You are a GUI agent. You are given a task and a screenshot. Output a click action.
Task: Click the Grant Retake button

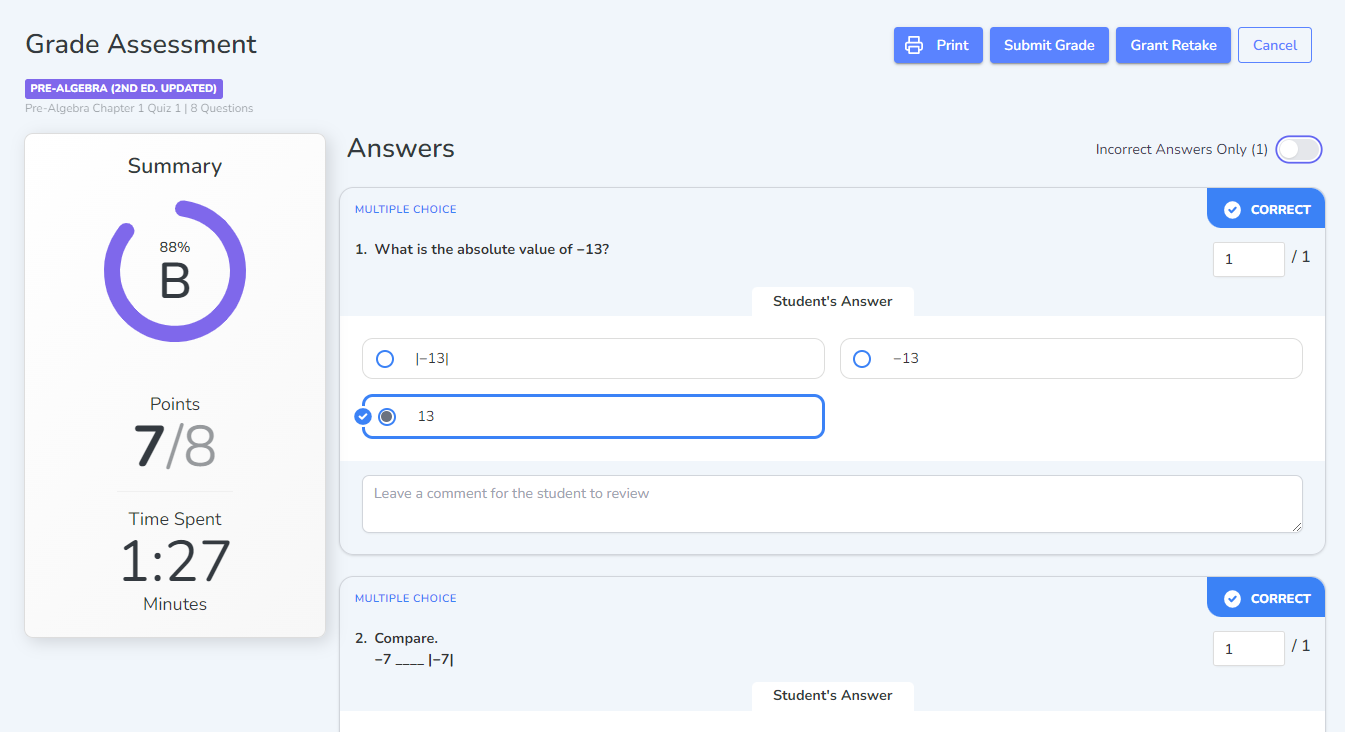[x=1173, y=45]
